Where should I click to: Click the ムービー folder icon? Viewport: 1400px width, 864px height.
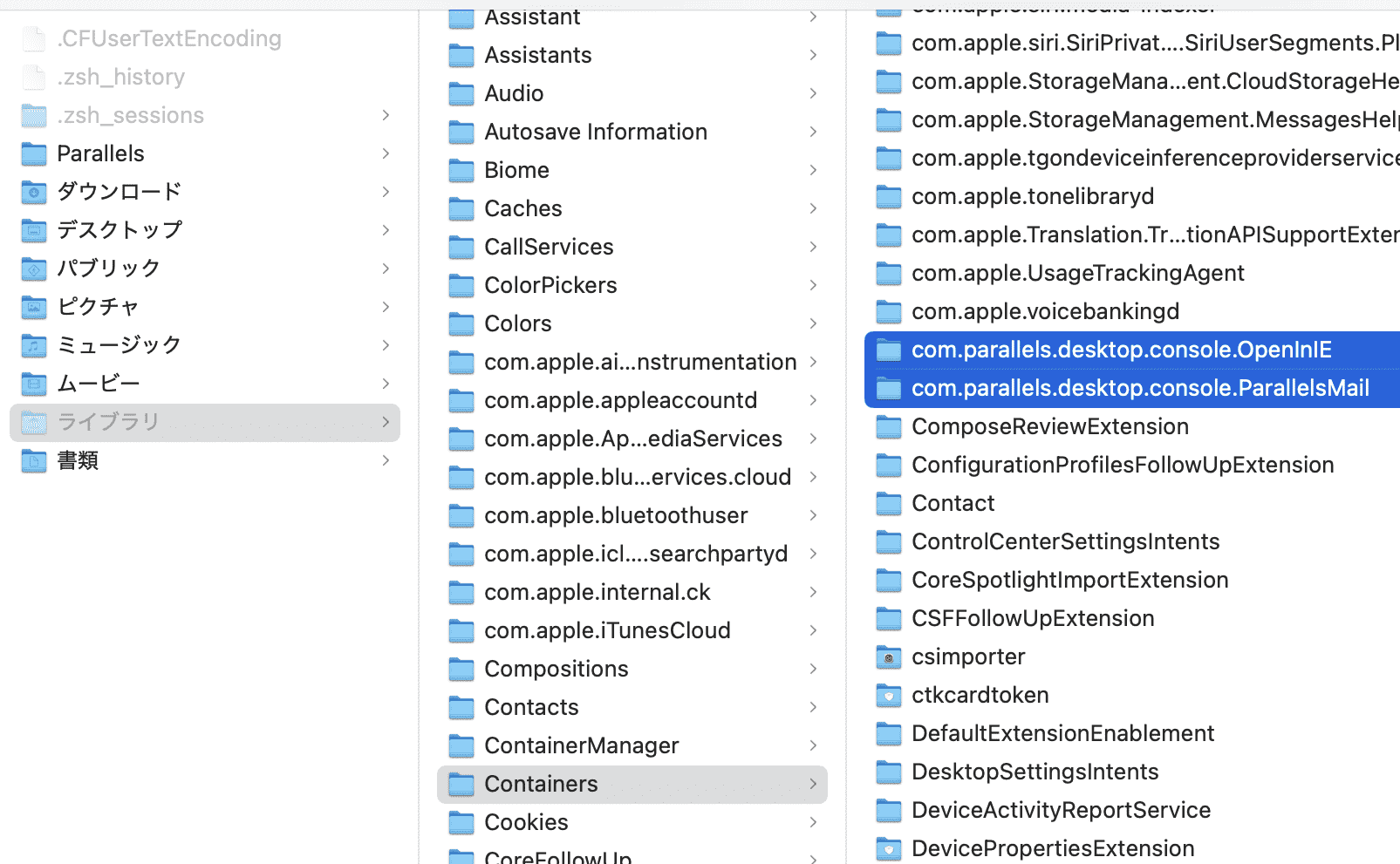coord(33,384)
